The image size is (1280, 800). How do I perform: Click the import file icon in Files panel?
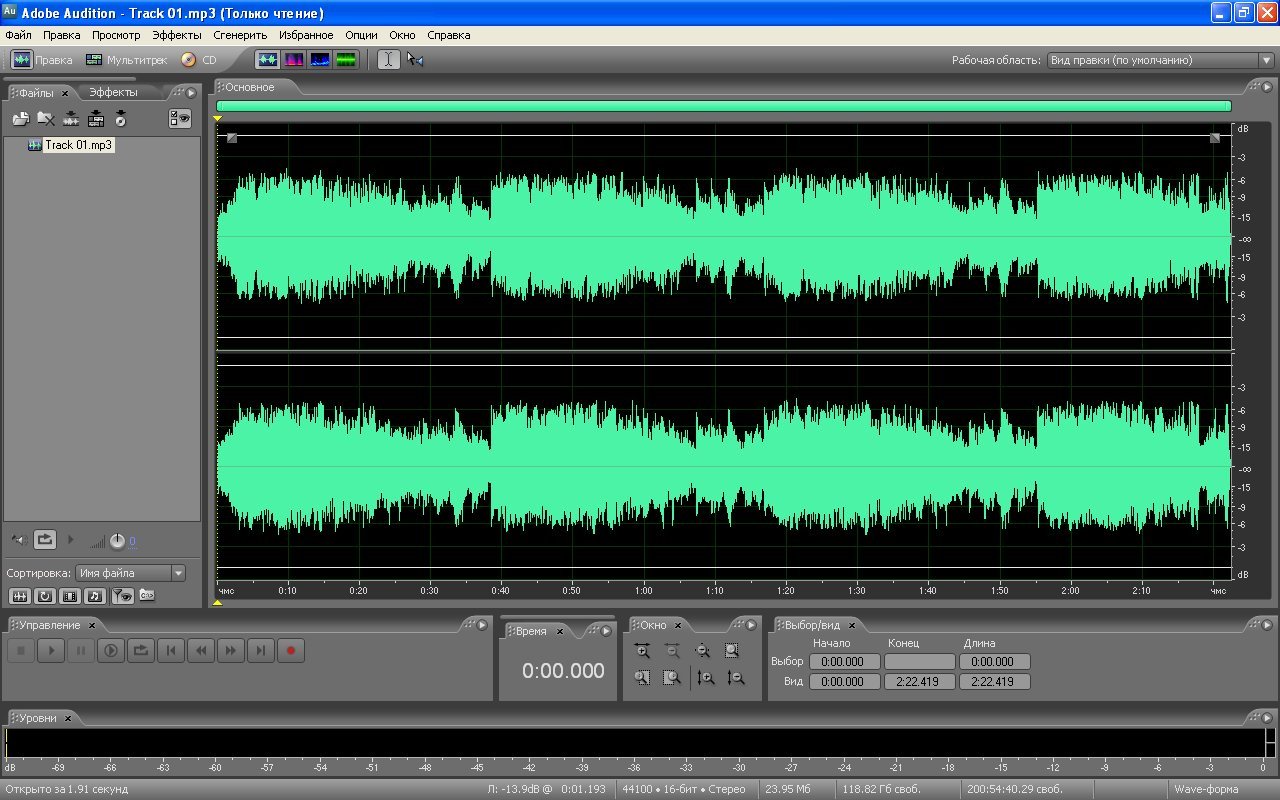[x=20, y=119]
